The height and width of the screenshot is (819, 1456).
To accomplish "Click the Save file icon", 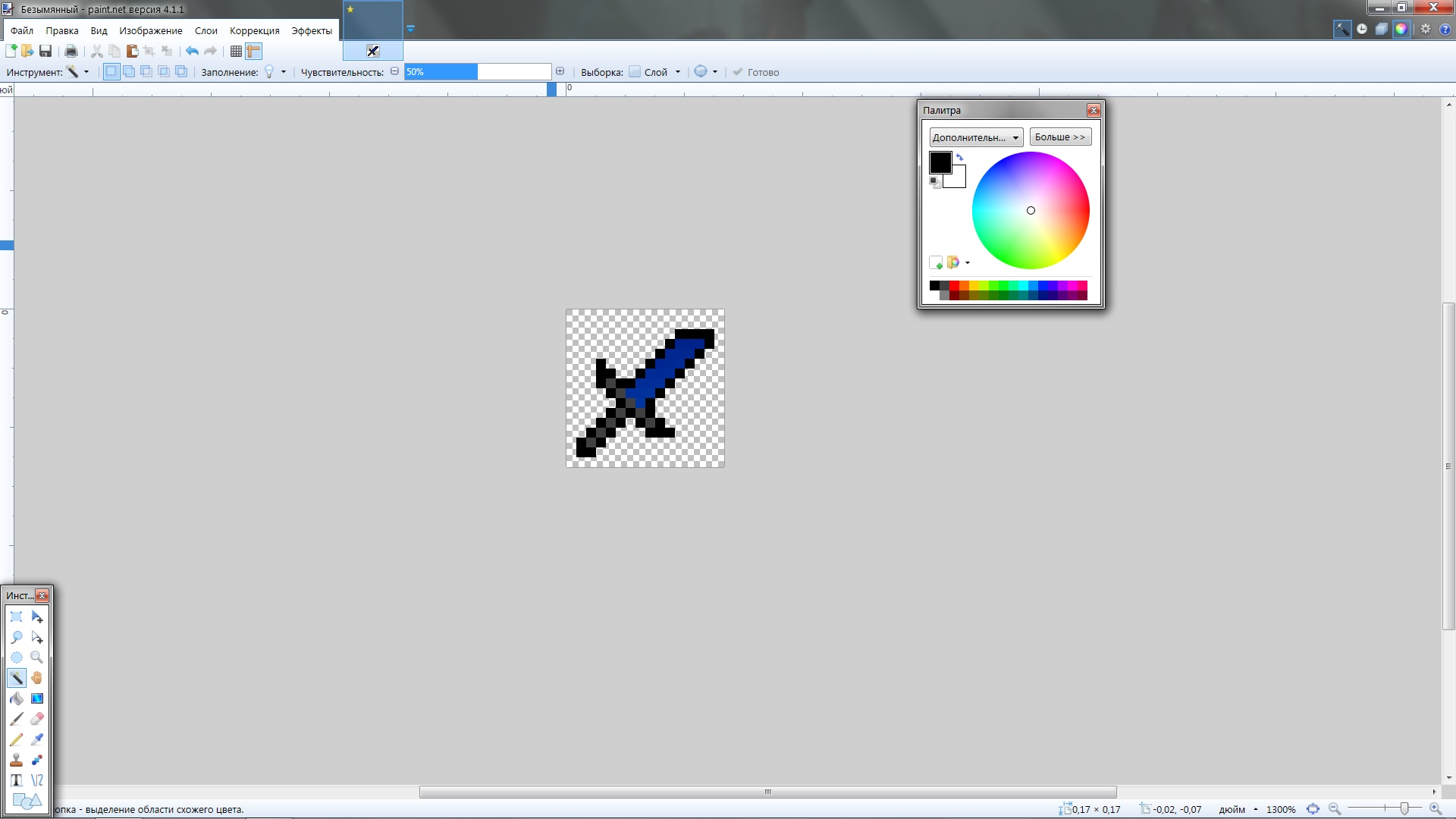I will tap(45, 51).
